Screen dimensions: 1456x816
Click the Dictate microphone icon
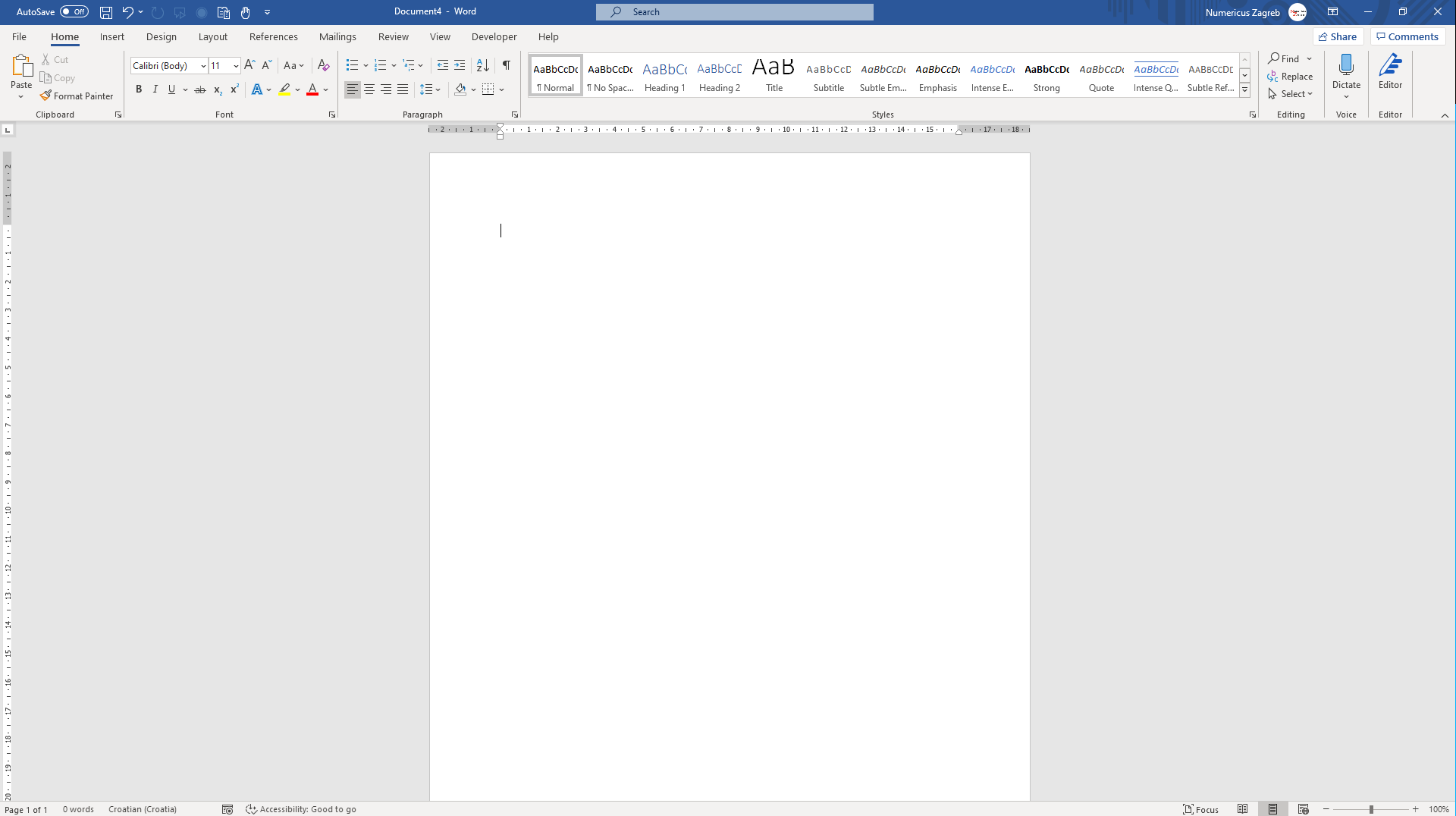(x=1346, y=66)
